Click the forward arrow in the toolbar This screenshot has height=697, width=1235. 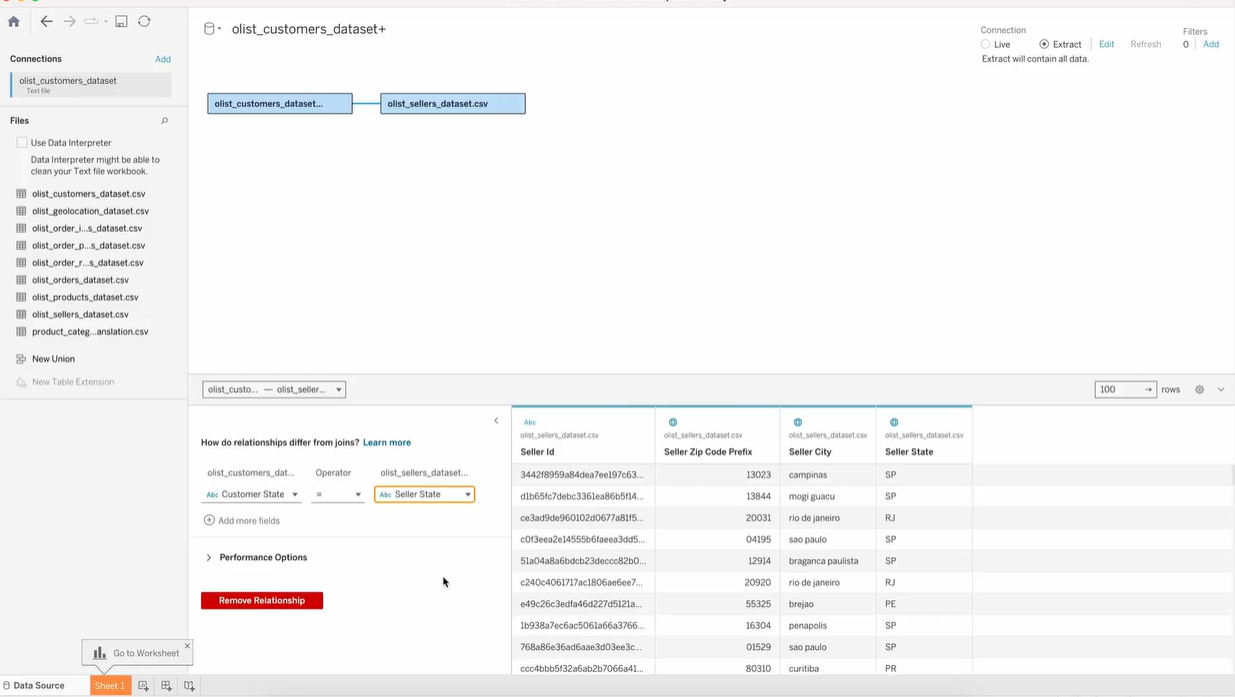69,21
